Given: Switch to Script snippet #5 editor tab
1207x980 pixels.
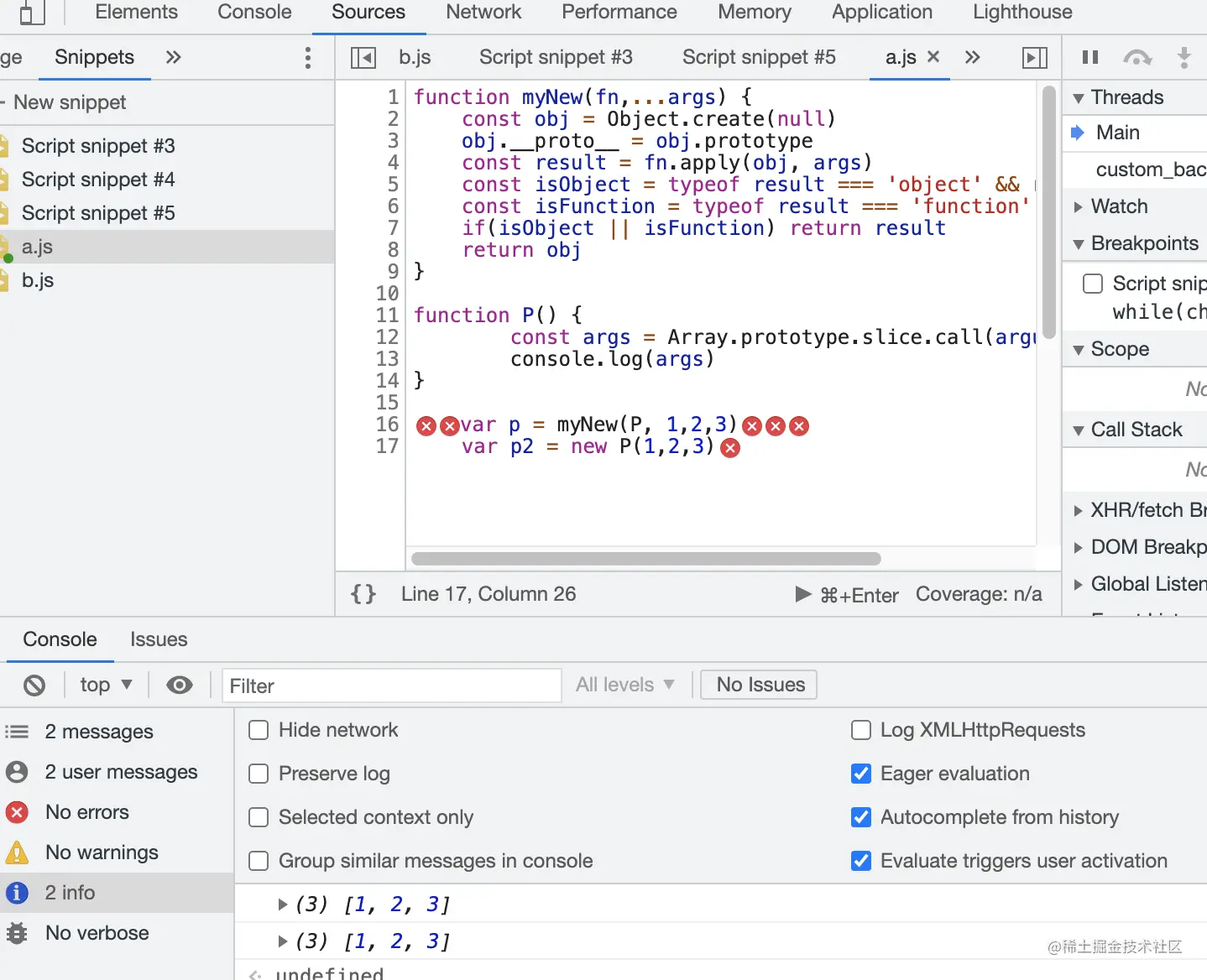Looking at the screenshot, I should click(x=759, y=57).
